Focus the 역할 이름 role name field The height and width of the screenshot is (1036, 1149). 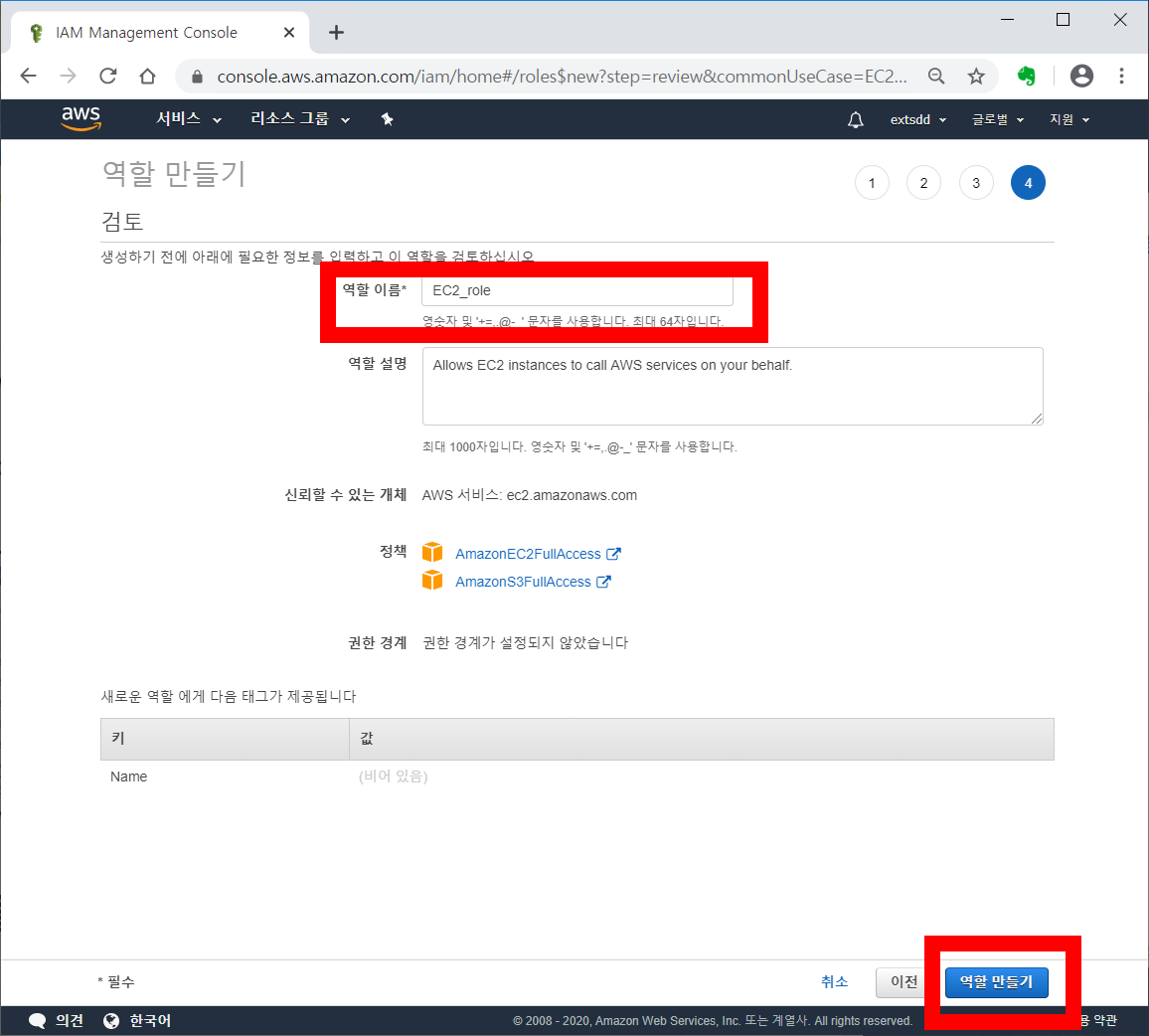click(x=577, y=290)
